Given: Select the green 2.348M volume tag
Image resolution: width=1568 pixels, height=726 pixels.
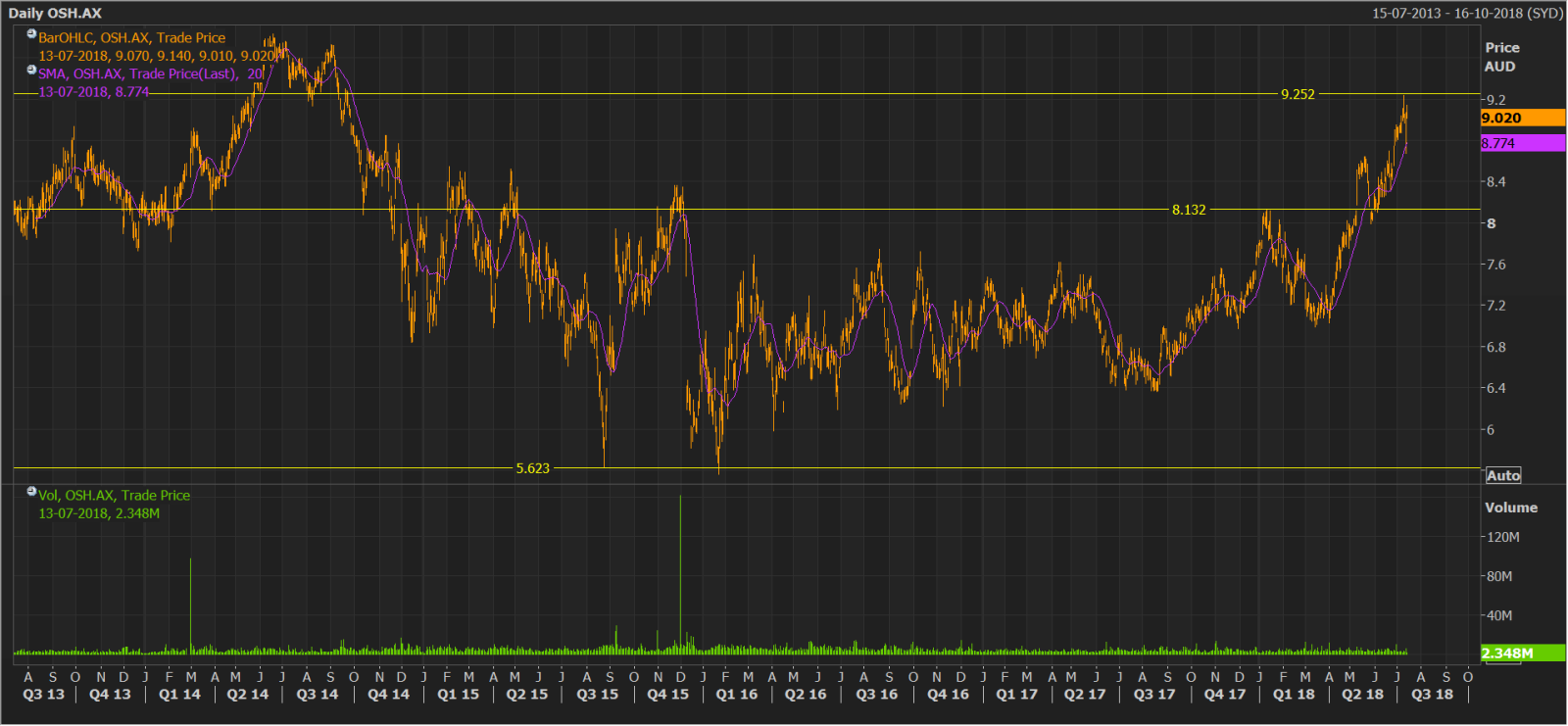Looking at the screenshot, I should [x=1523, y=653].
